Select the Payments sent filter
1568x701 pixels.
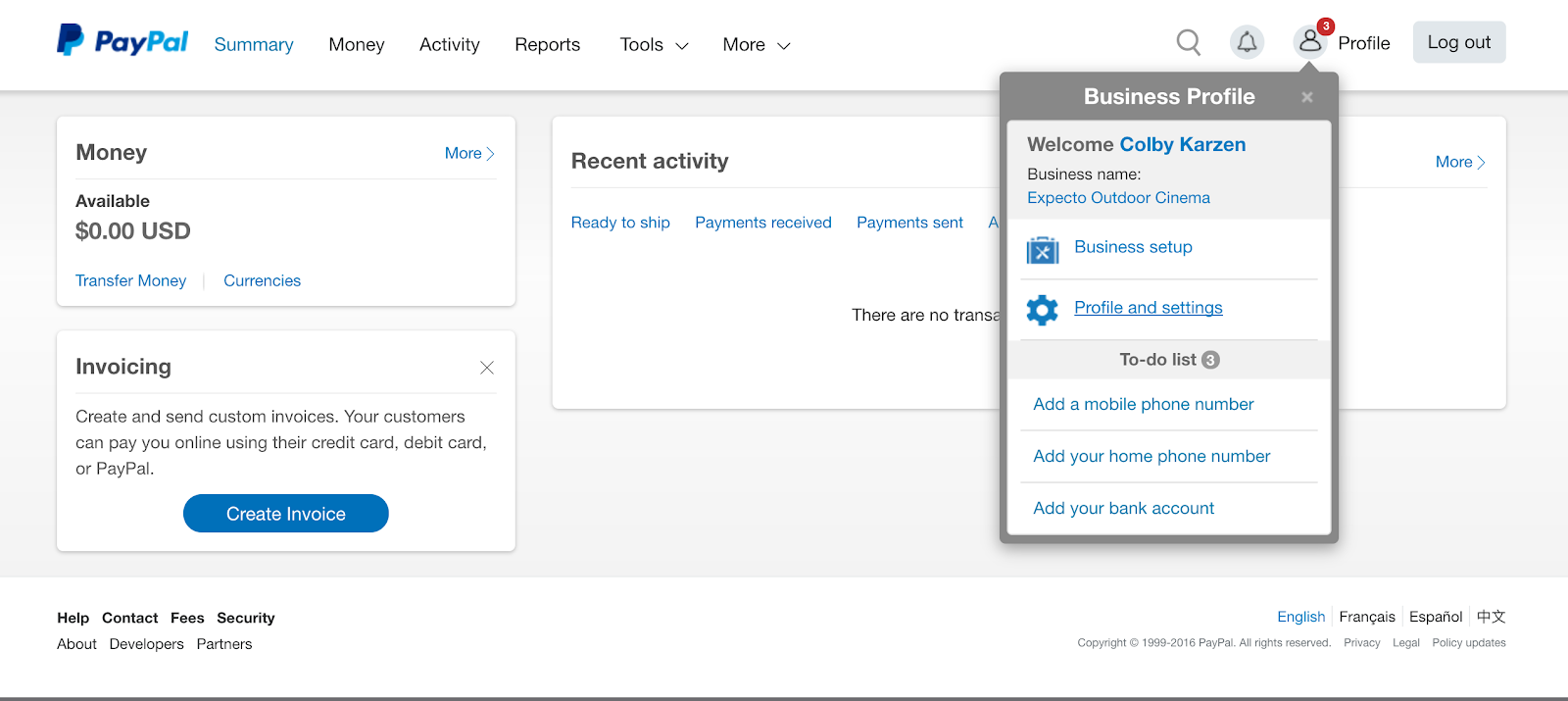909,223
